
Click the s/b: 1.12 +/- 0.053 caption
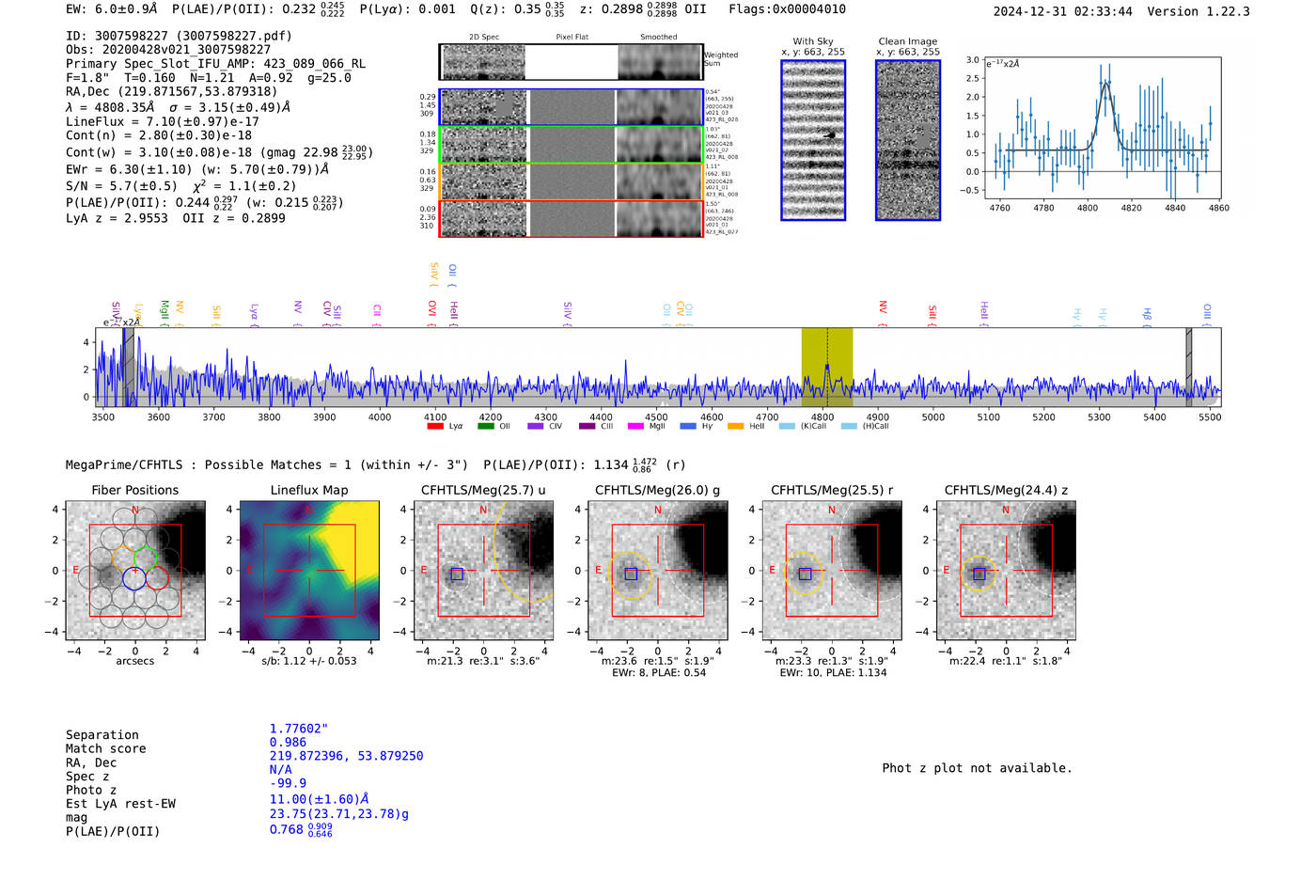(309, 661)
